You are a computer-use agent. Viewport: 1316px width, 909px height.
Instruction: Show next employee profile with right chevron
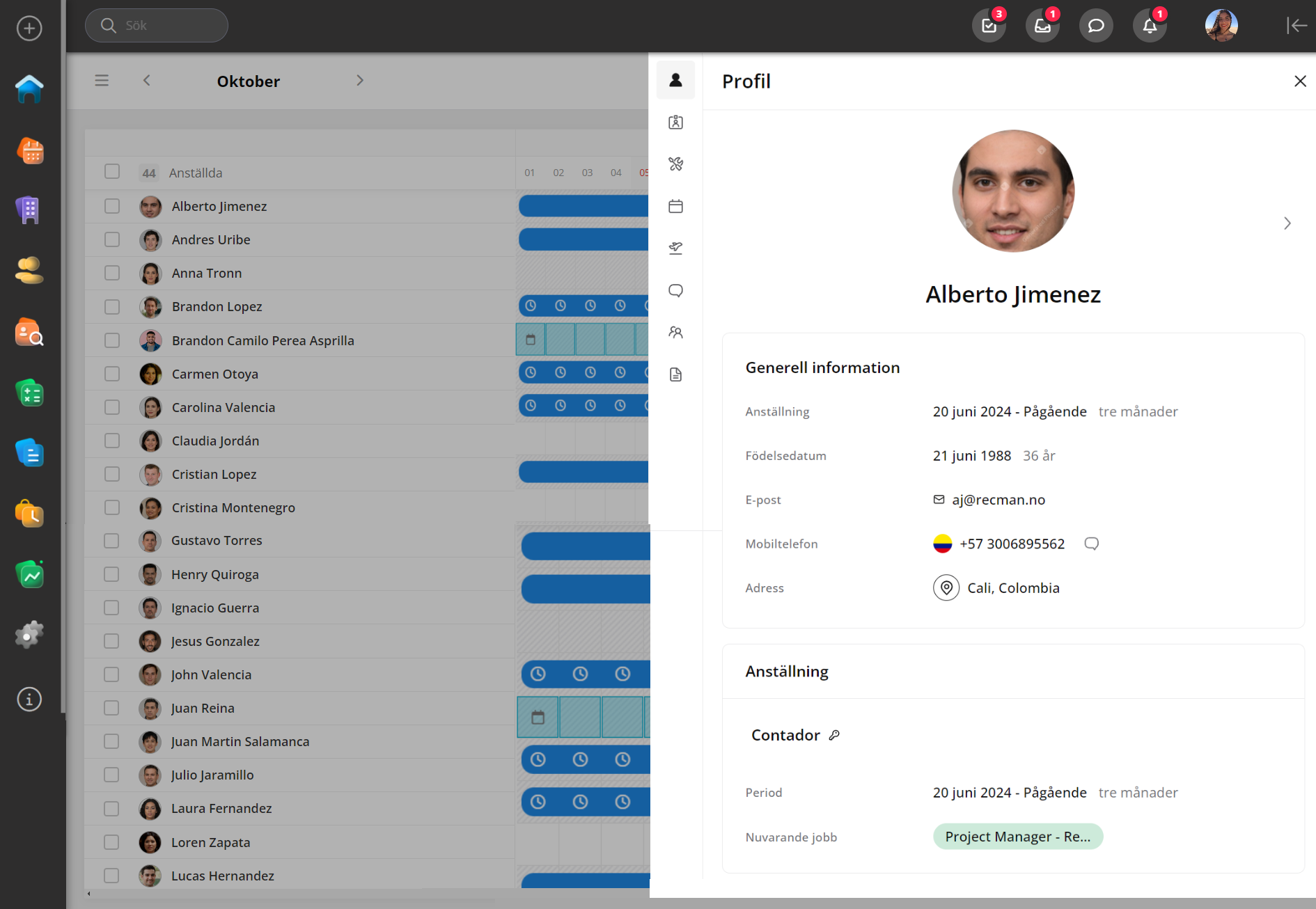coord(1287,223)
